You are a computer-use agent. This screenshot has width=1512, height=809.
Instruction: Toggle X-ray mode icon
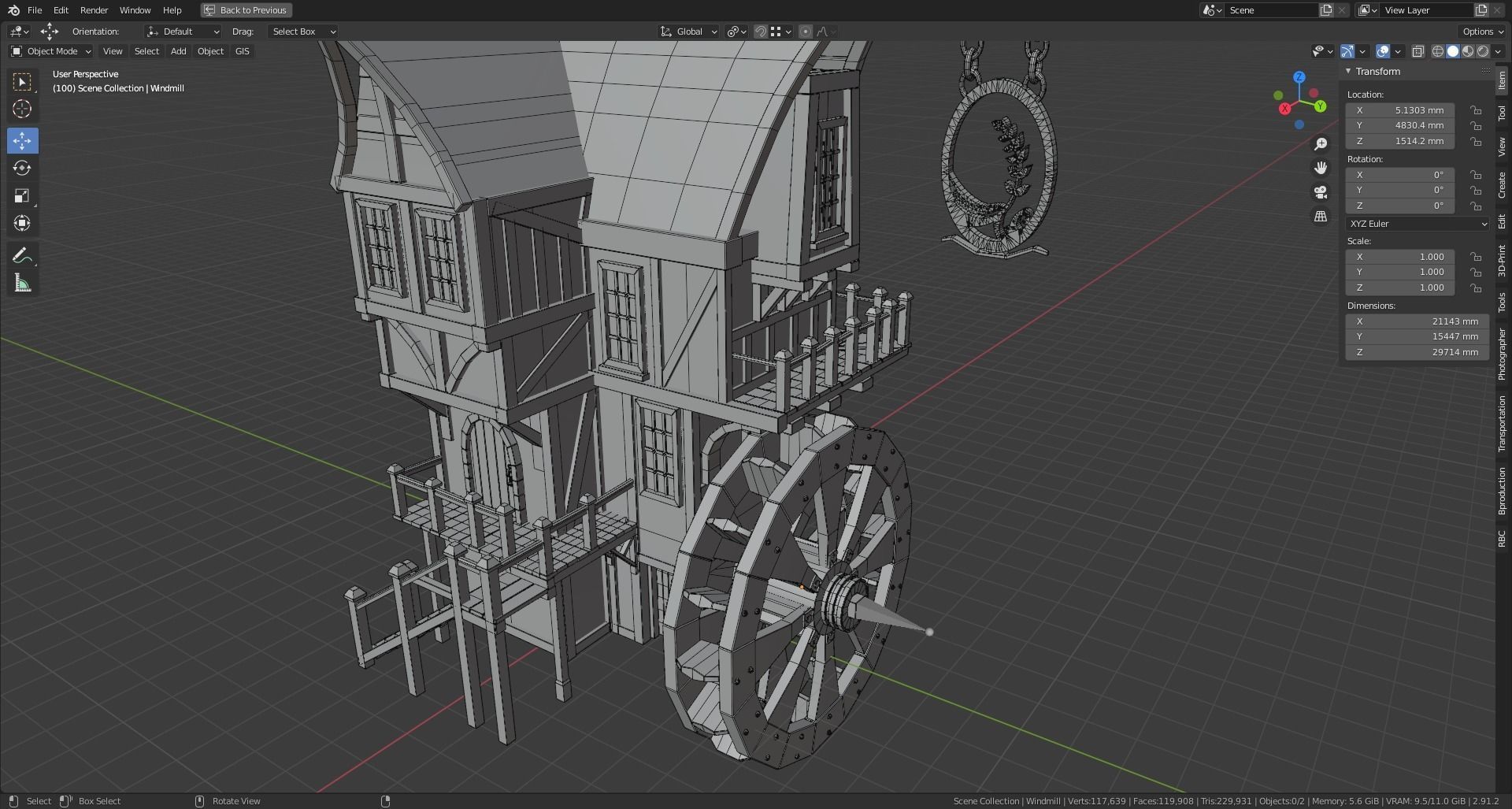coord(1417,51)
